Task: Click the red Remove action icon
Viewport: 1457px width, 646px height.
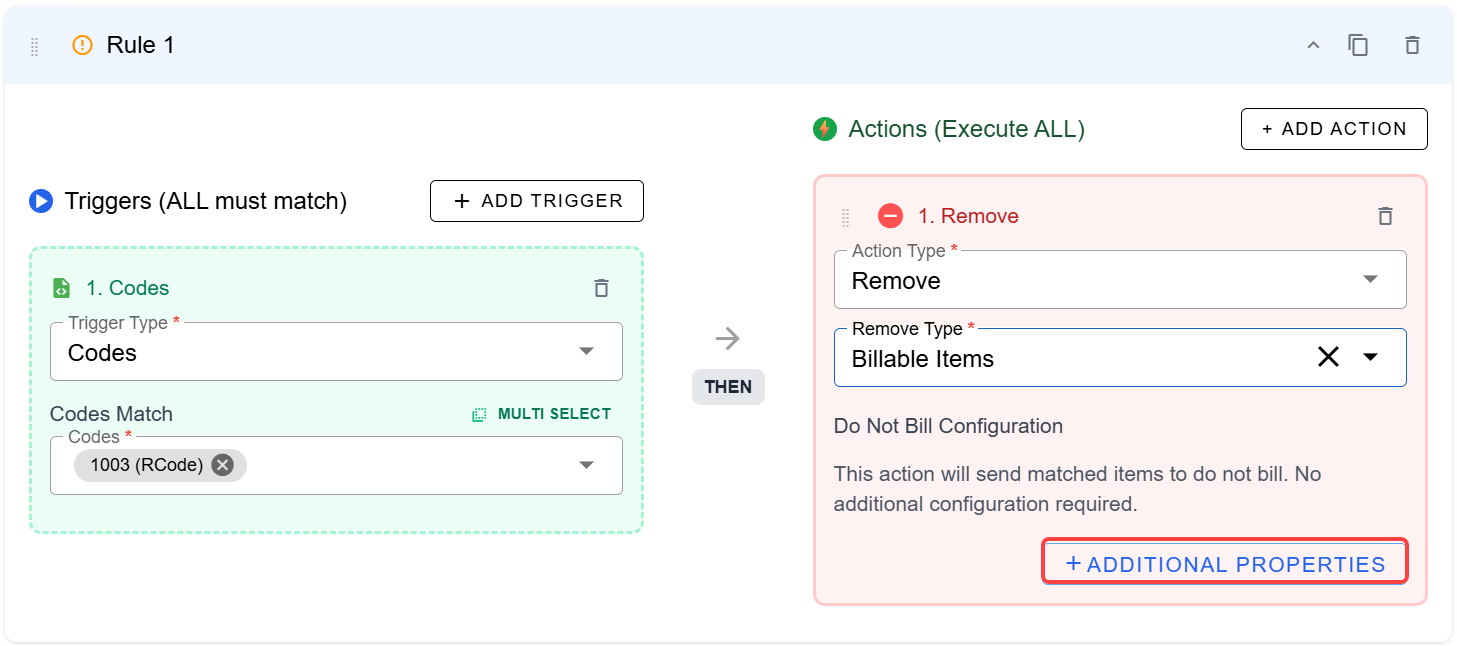Action: [x=890, y=216]
